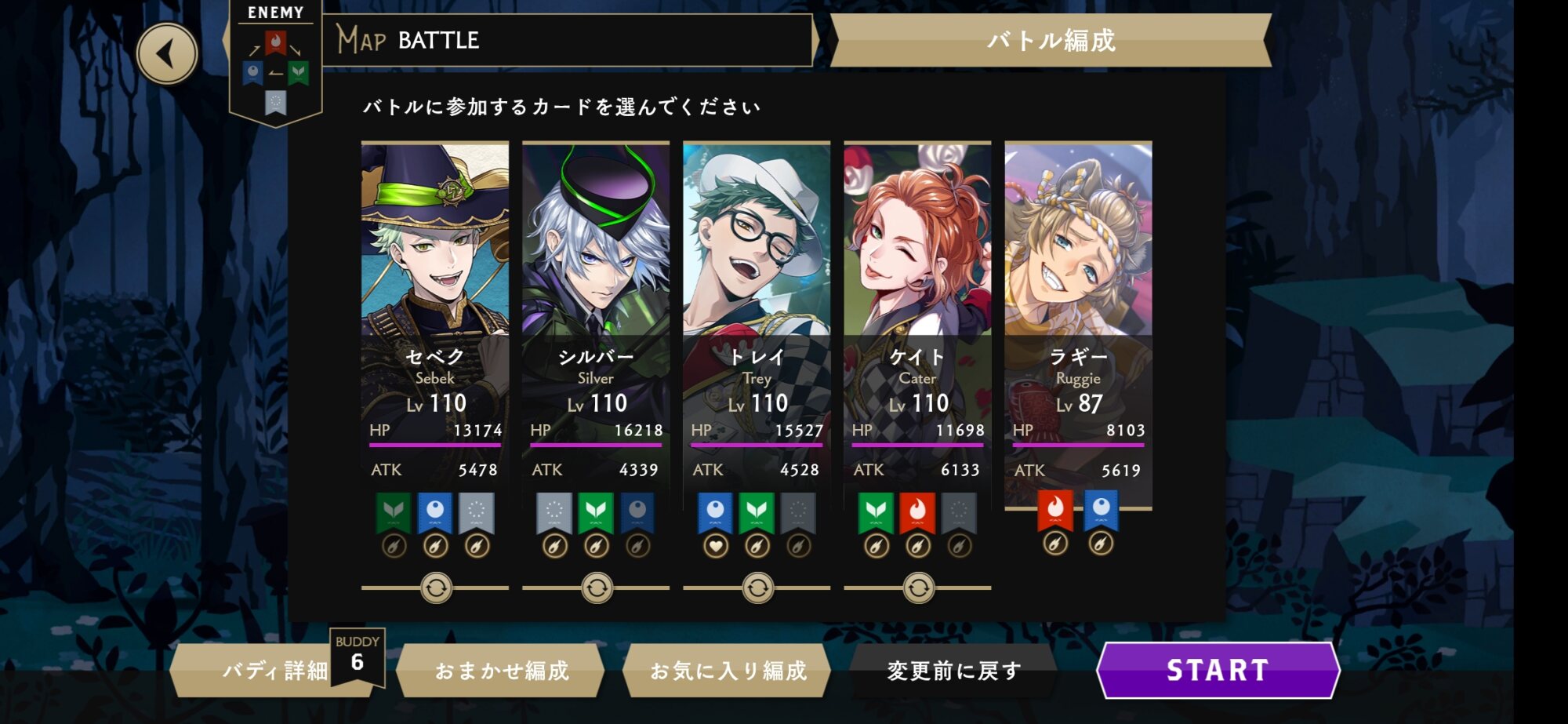Click the おまかせ編成 auto formation button

click(x=502, y=671)
